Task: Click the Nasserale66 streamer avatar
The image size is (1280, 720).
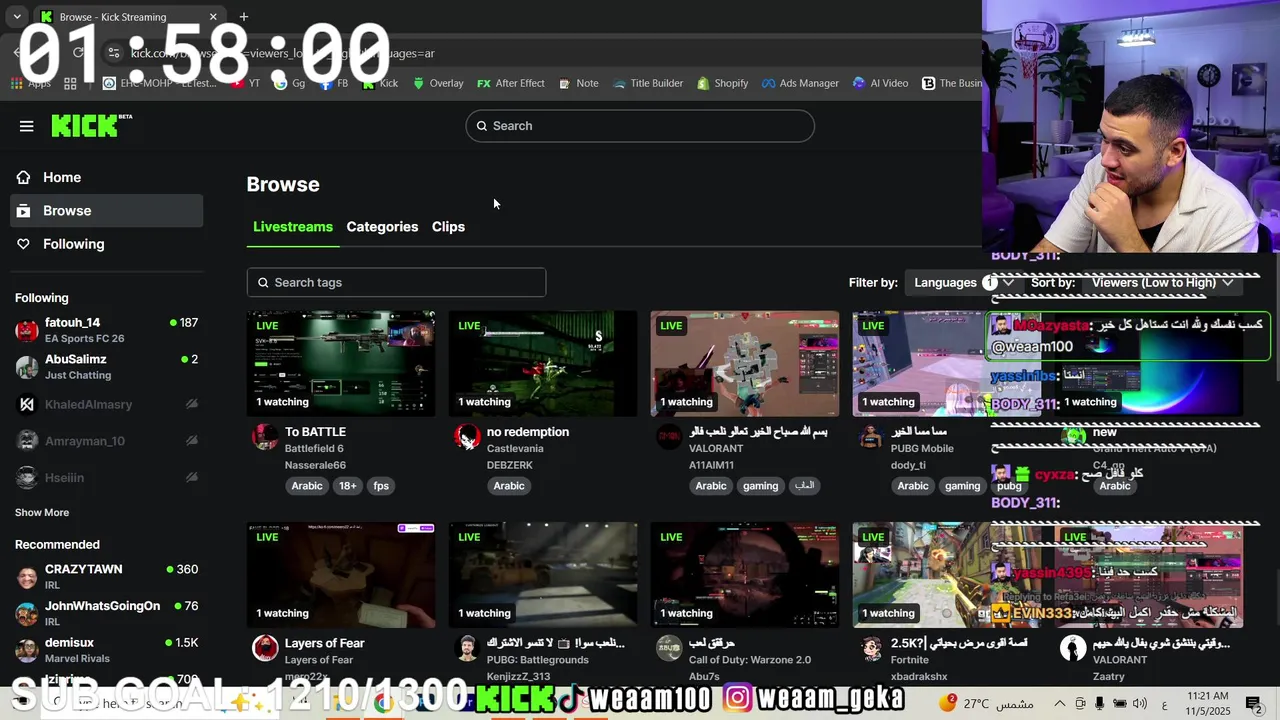Action: pos(265,437)
